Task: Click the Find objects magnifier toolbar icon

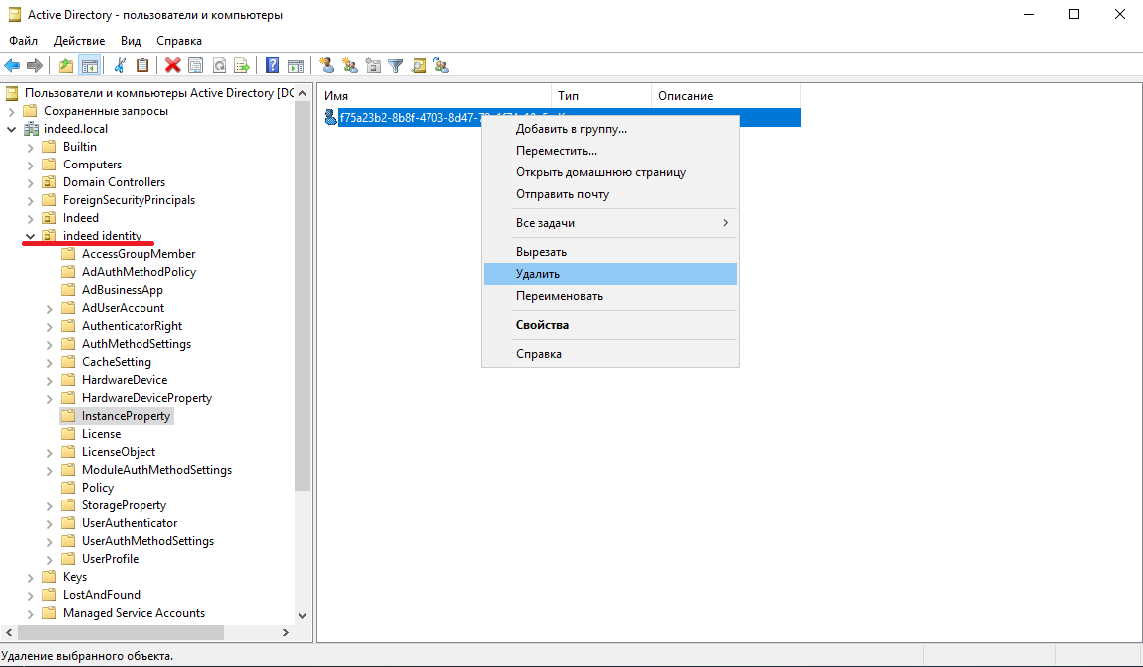Action: pos(419,65)
